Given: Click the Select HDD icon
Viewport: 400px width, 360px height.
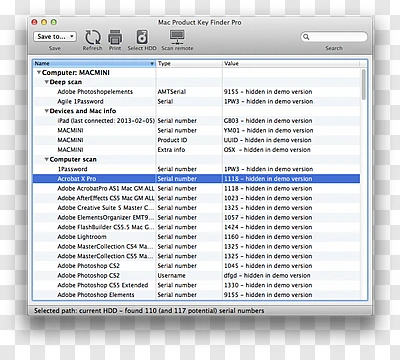Looking at the screenshot, I should click(142, 37).
